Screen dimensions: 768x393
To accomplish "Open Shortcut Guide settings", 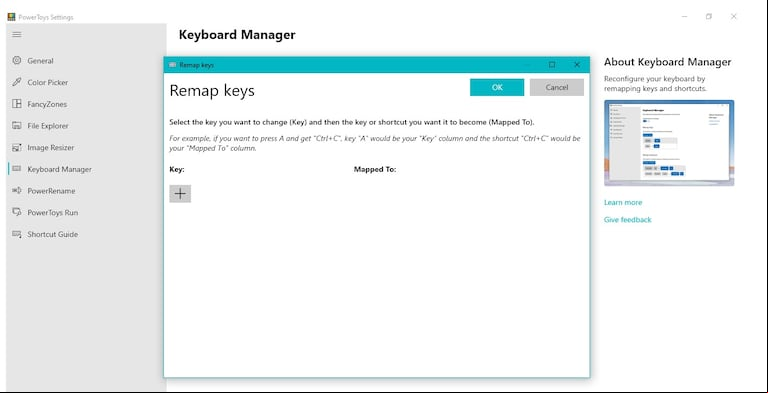I will click(52, 234).
